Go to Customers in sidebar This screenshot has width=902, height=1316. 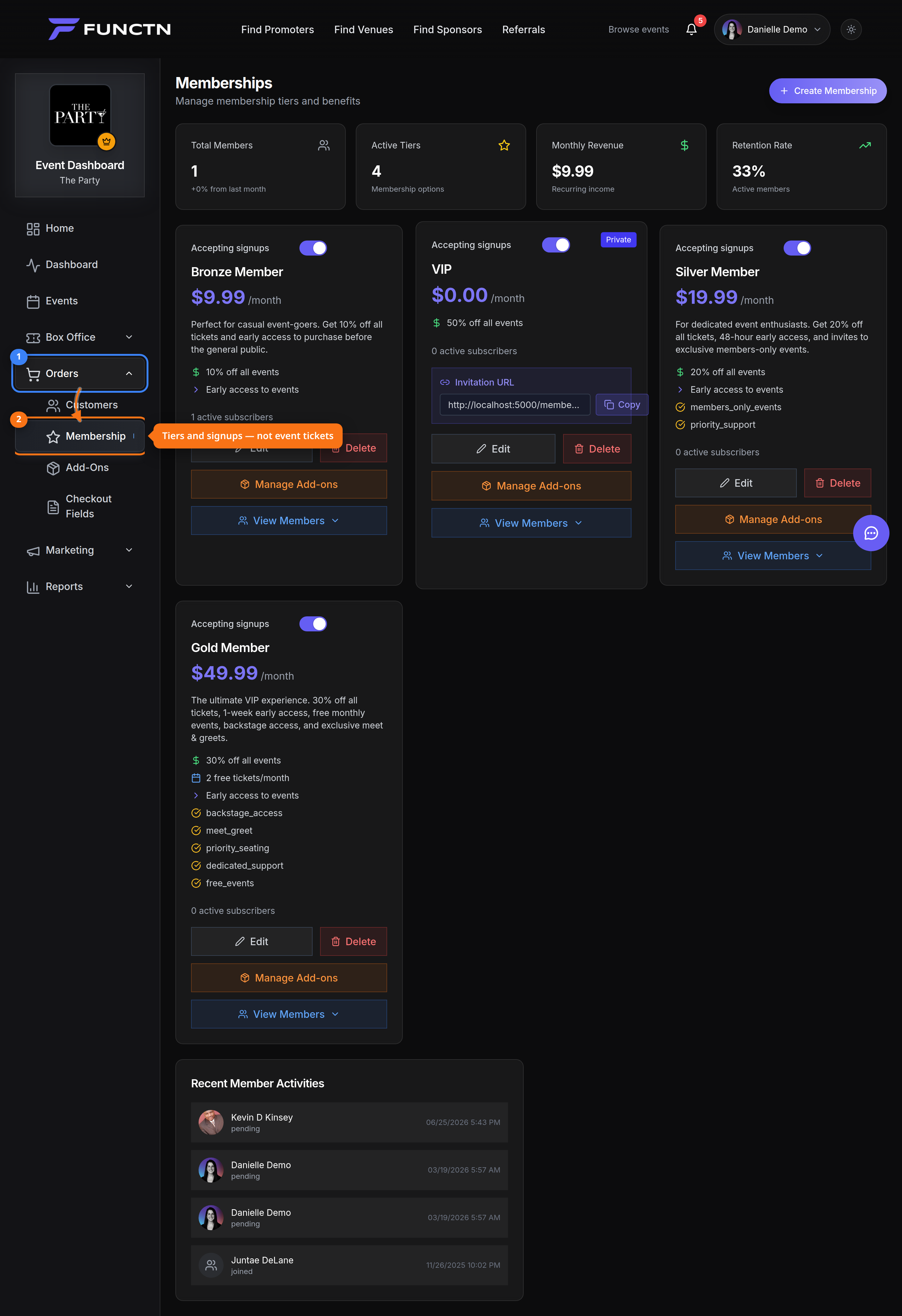click(x=92, y=405)
